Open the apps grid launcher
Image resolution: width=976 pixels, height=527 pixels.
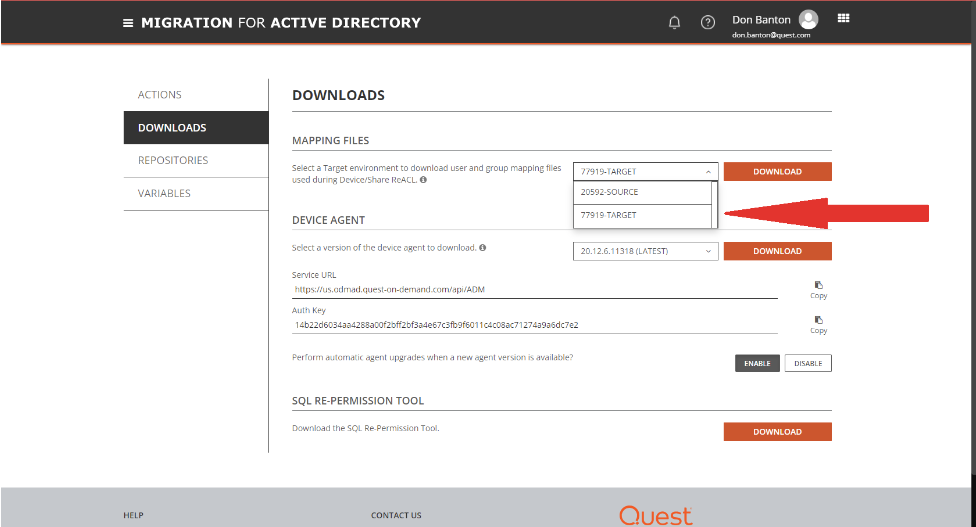pyautogui.click(x=843, y=18)
